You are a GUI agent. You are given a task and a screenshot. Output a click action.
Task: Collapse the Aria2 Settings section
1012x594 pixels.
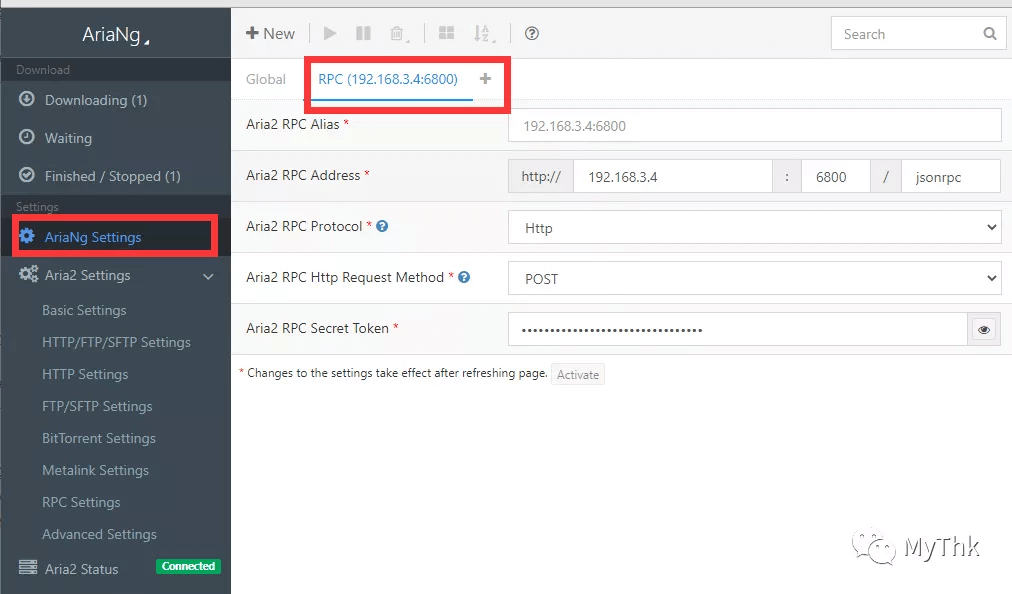(x=208, y=276)
